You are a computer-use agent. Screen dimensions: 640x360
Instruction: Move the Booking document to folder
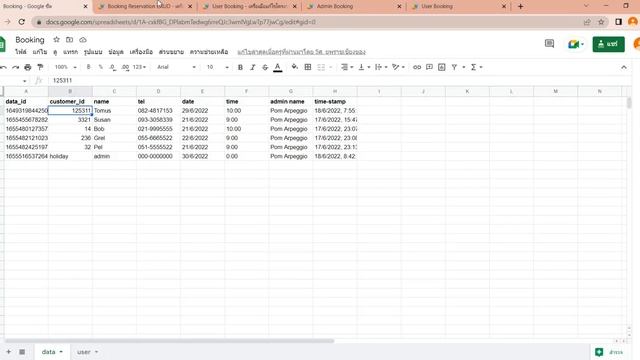coord(69,40)
